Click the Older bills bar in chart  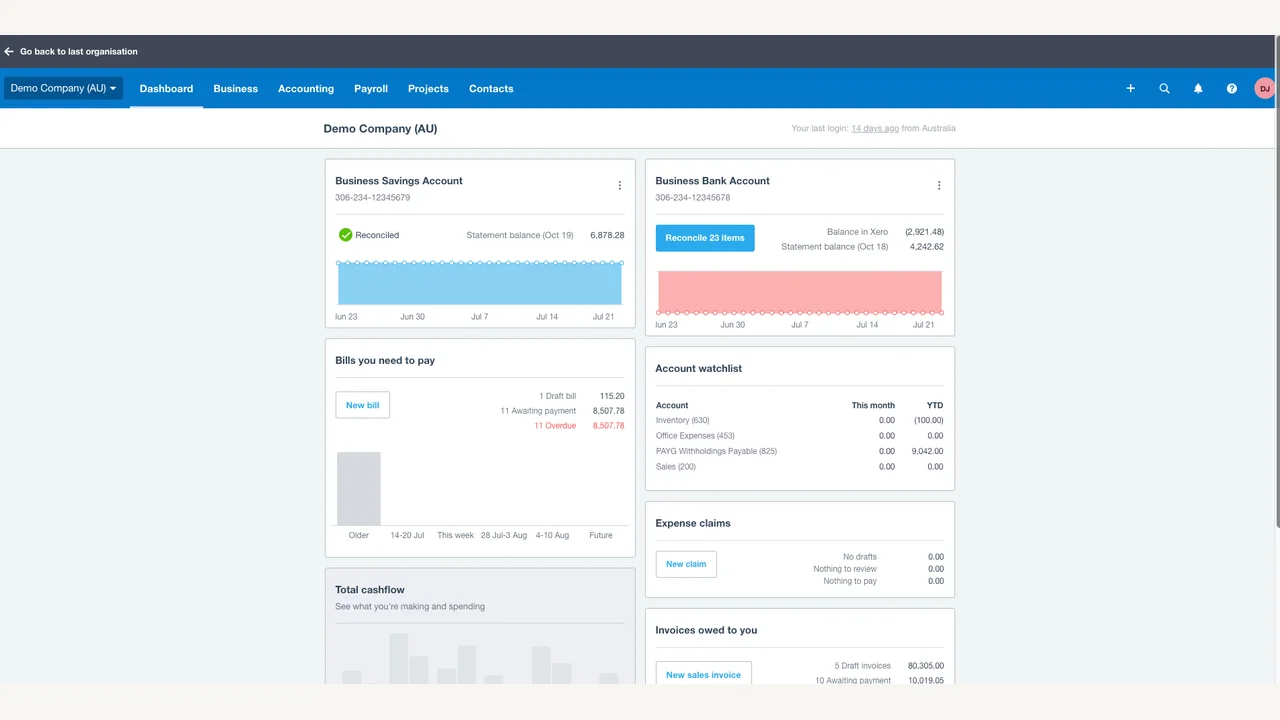tap(359, 489)
